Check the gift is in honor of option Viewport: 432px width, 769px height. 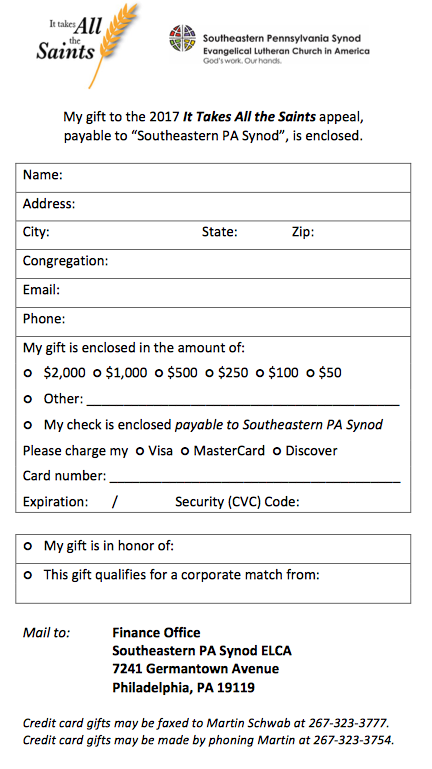click(28, 546)
